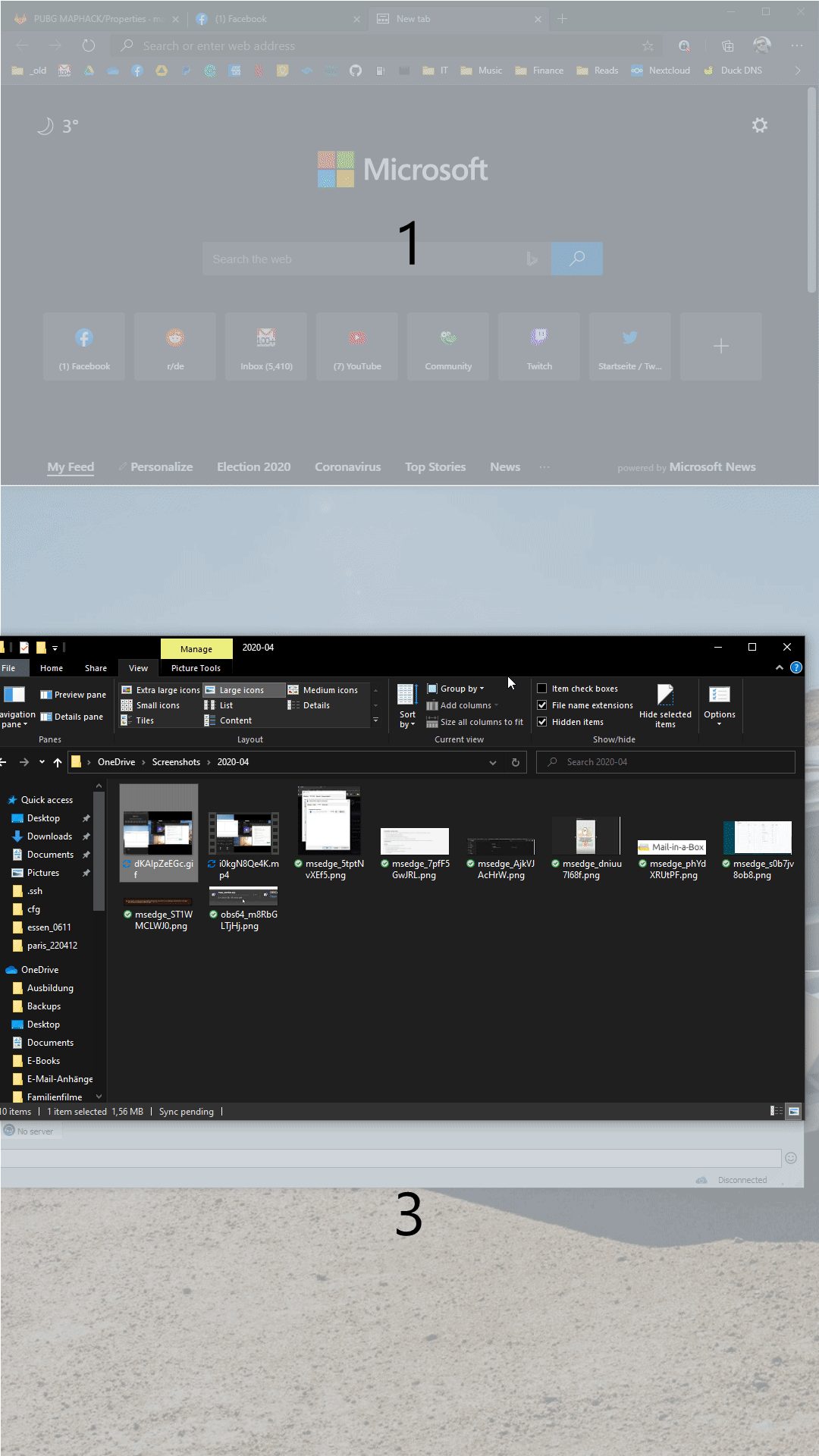Select Details layout option
Viewport: 819px width, 1456px height.
click(309, 705)
